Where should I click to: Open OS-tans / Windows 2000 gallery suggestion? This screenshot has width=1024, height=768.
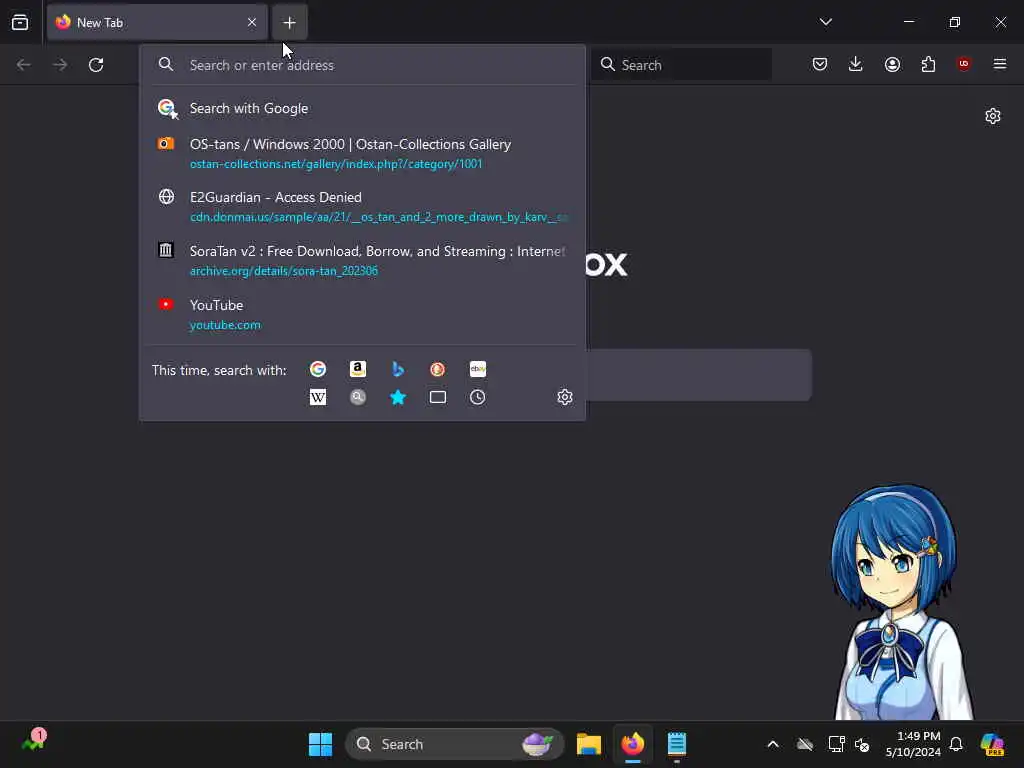coord(362,153)
